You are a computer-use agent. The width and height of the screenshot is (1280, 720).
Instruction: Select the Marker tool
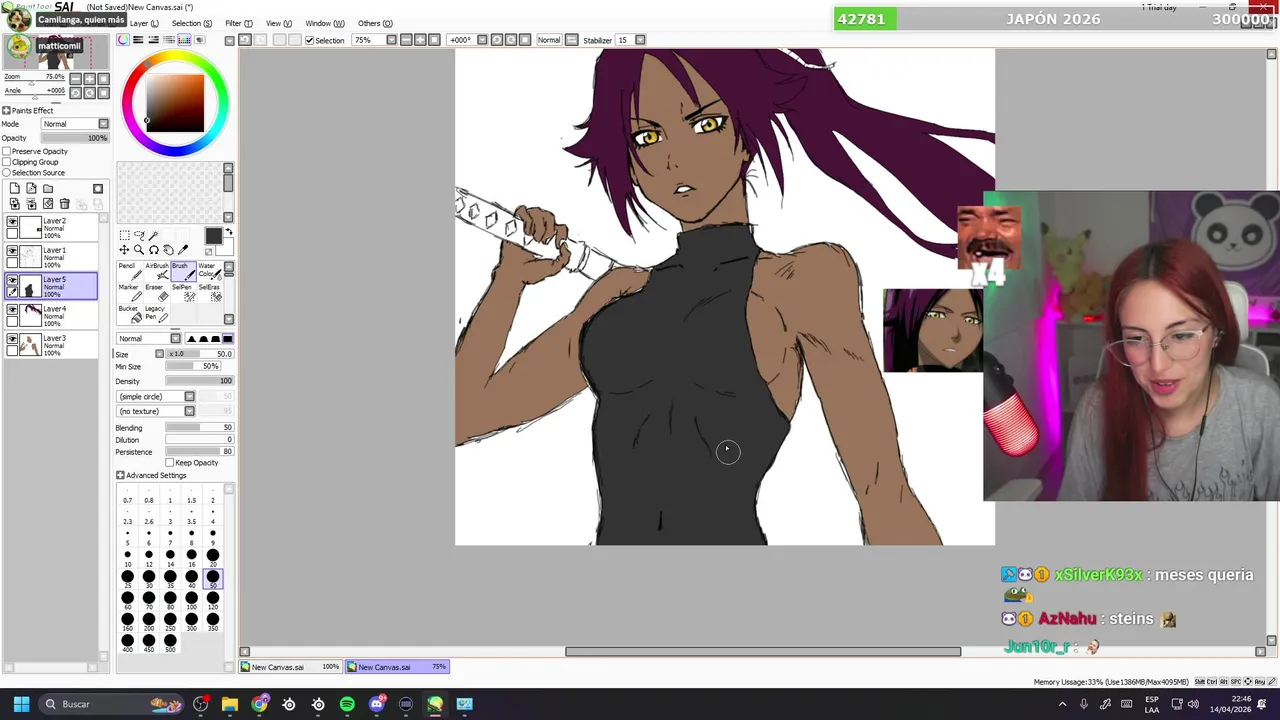coord(128,292)
